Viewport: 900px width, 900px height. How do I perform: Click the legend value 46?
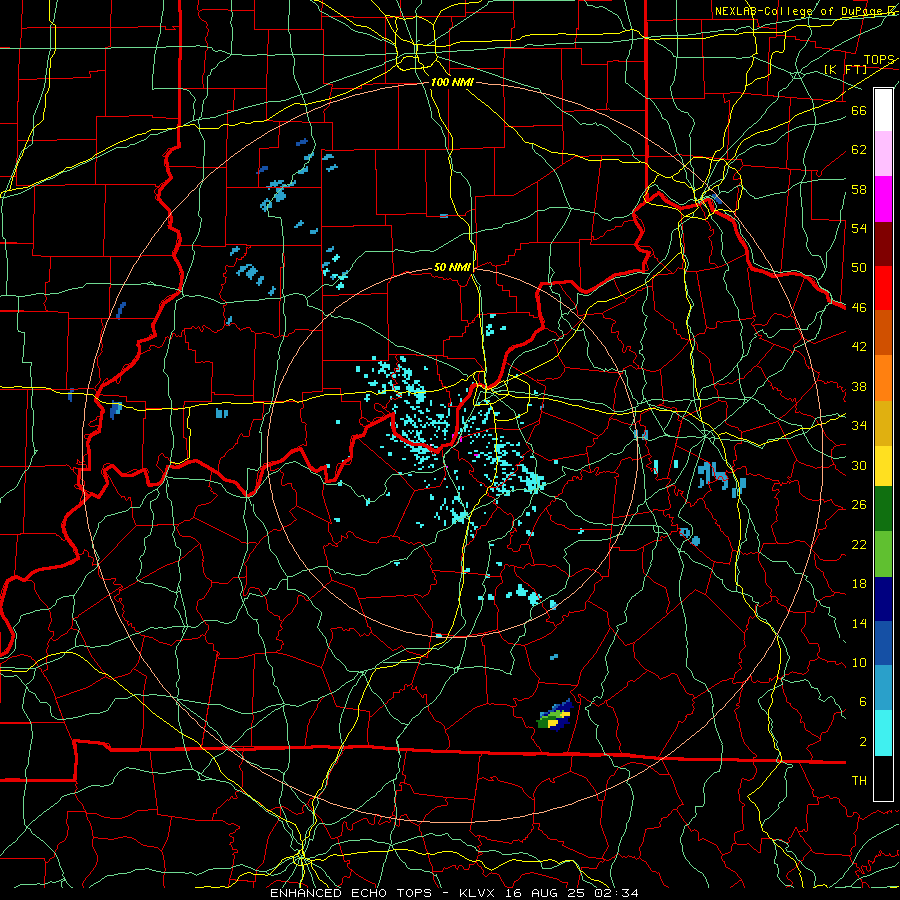tap(859, 308)
